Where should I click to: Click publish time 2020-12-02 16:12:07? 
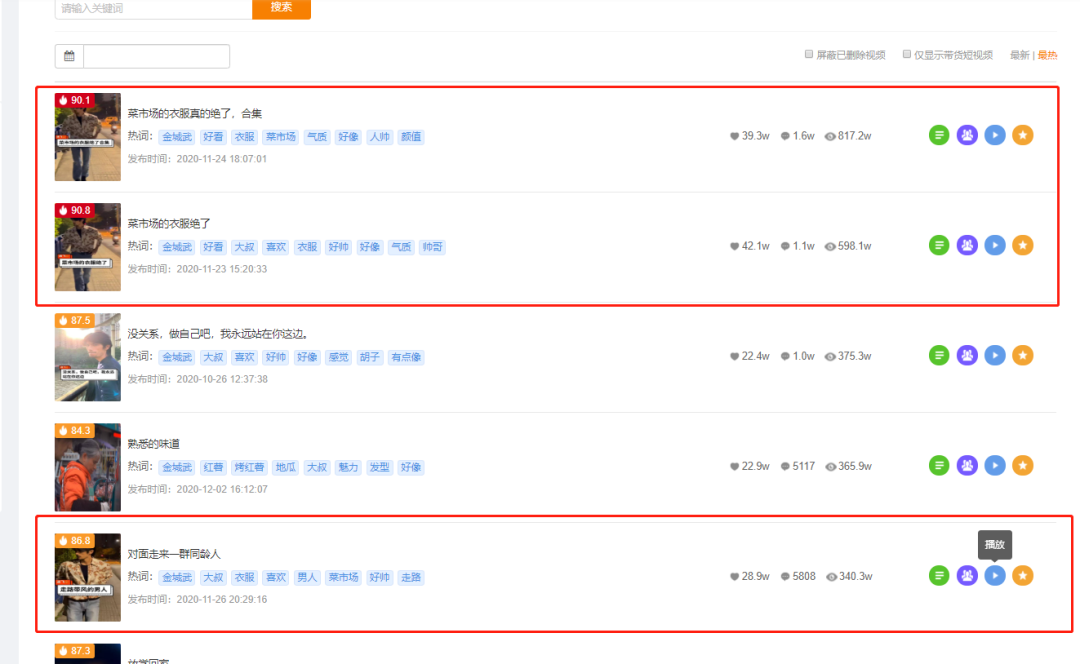(x=222, y=490)
